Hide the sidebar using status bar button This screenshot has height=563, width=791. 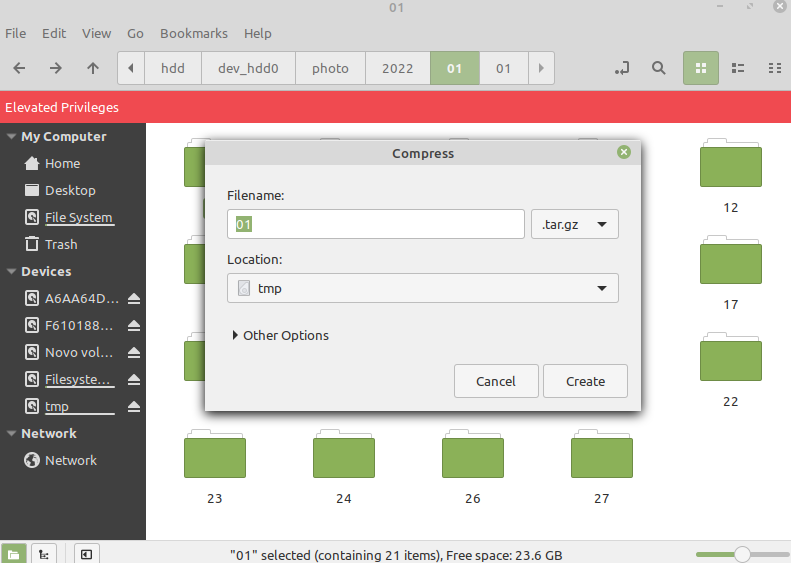coord(86,555)
